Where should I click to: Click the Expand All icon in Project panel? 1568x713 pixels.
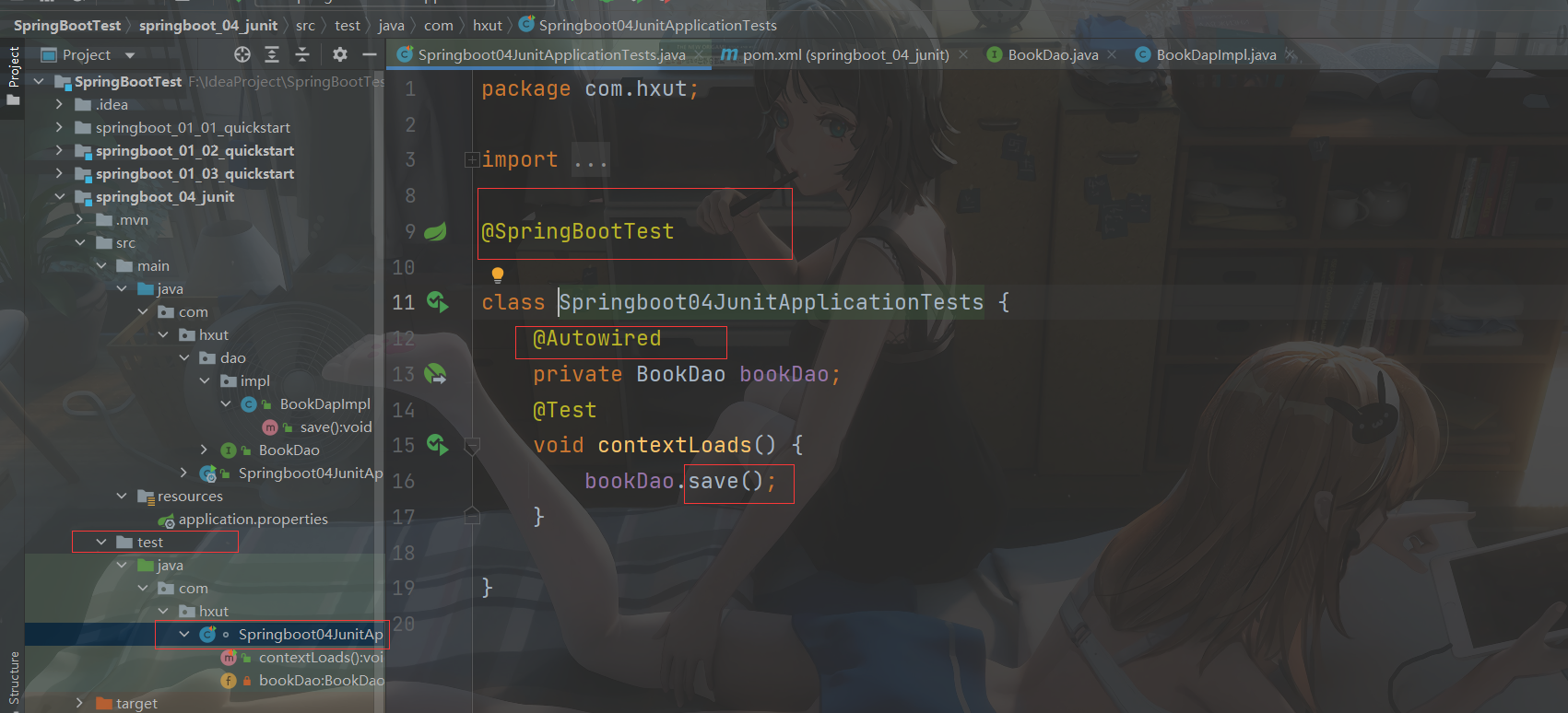click(272, 55)
